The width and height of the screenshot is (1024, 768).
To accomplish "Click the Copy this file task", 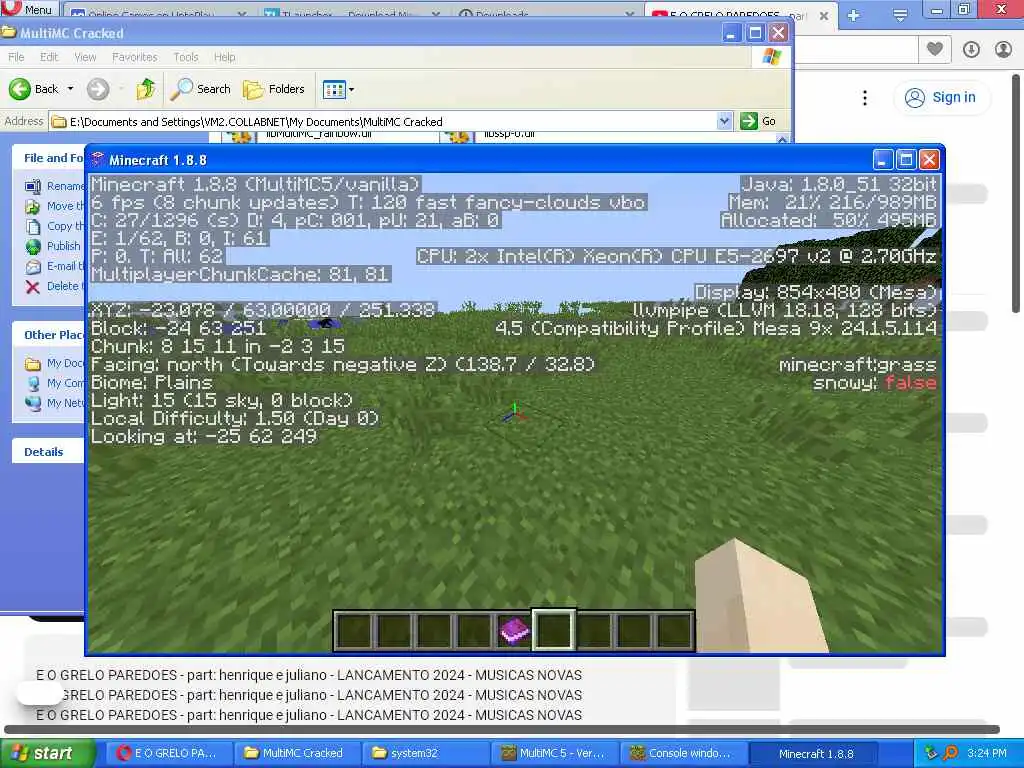I will tap(55, 226).
